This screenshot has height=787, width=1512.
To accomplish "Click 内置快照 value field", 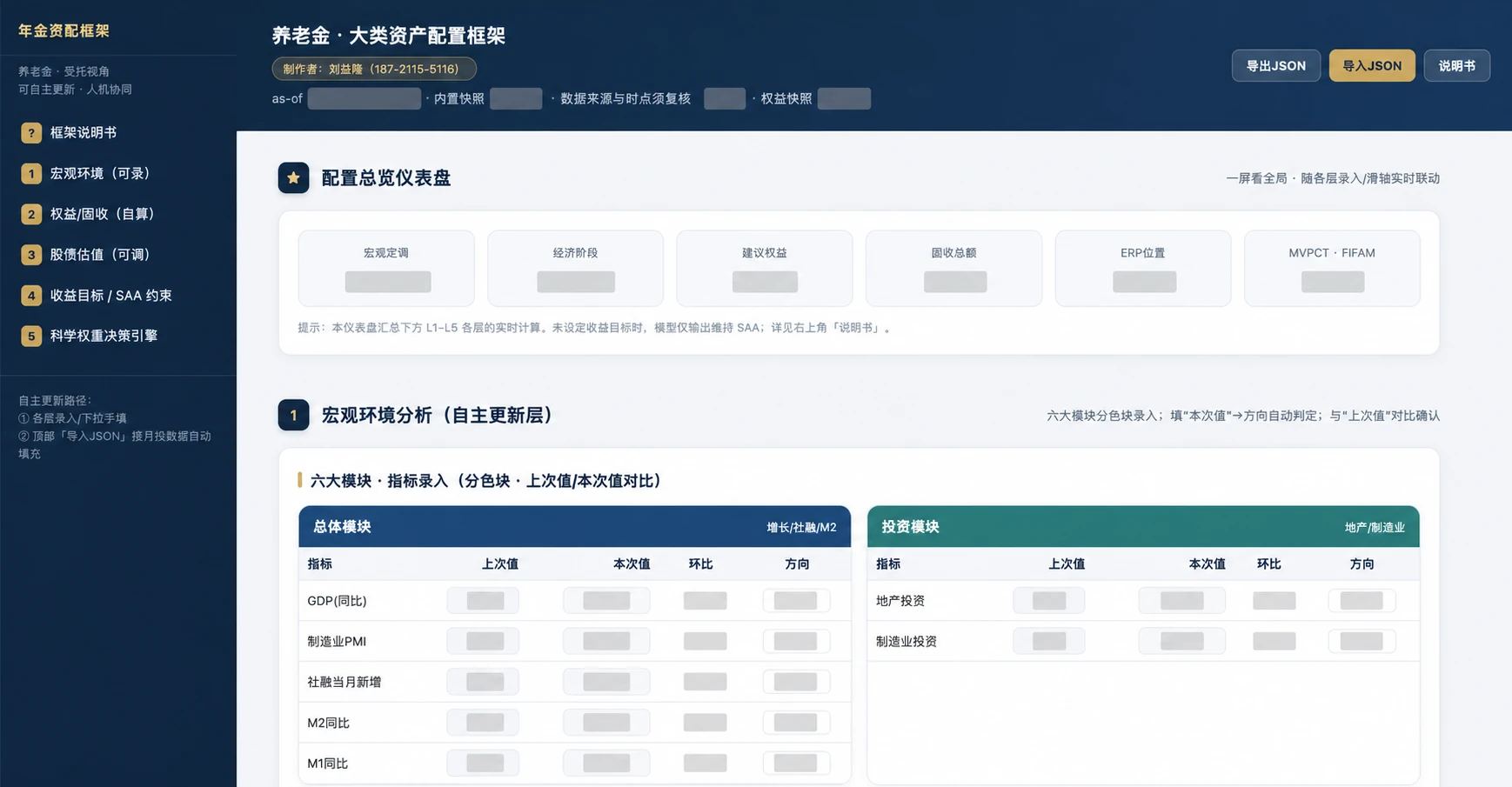I will [x=516, y=98].
